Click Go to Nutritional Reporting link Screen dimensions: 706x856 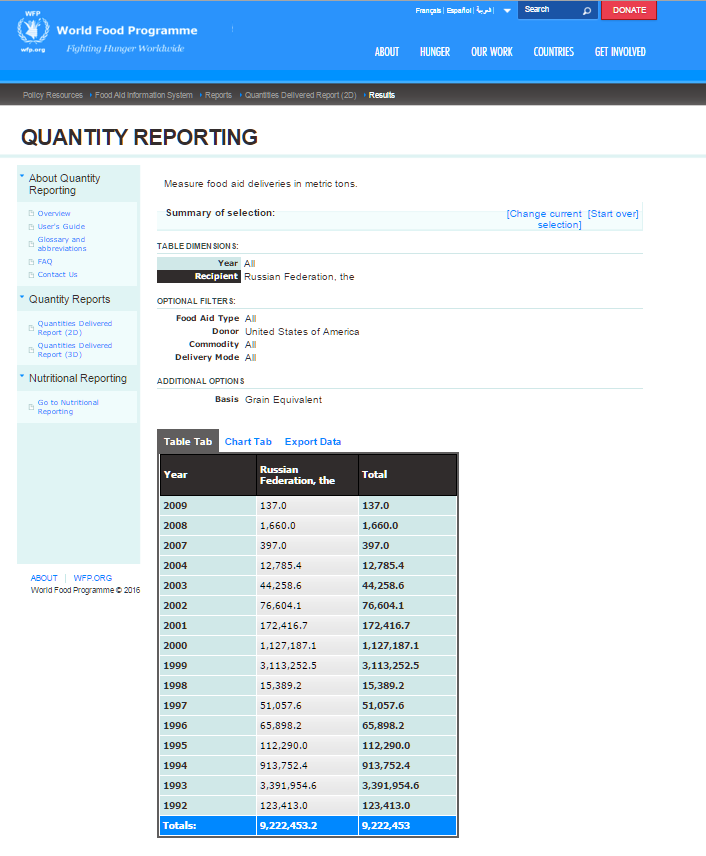pyautogui.click(x=68, y=407)
